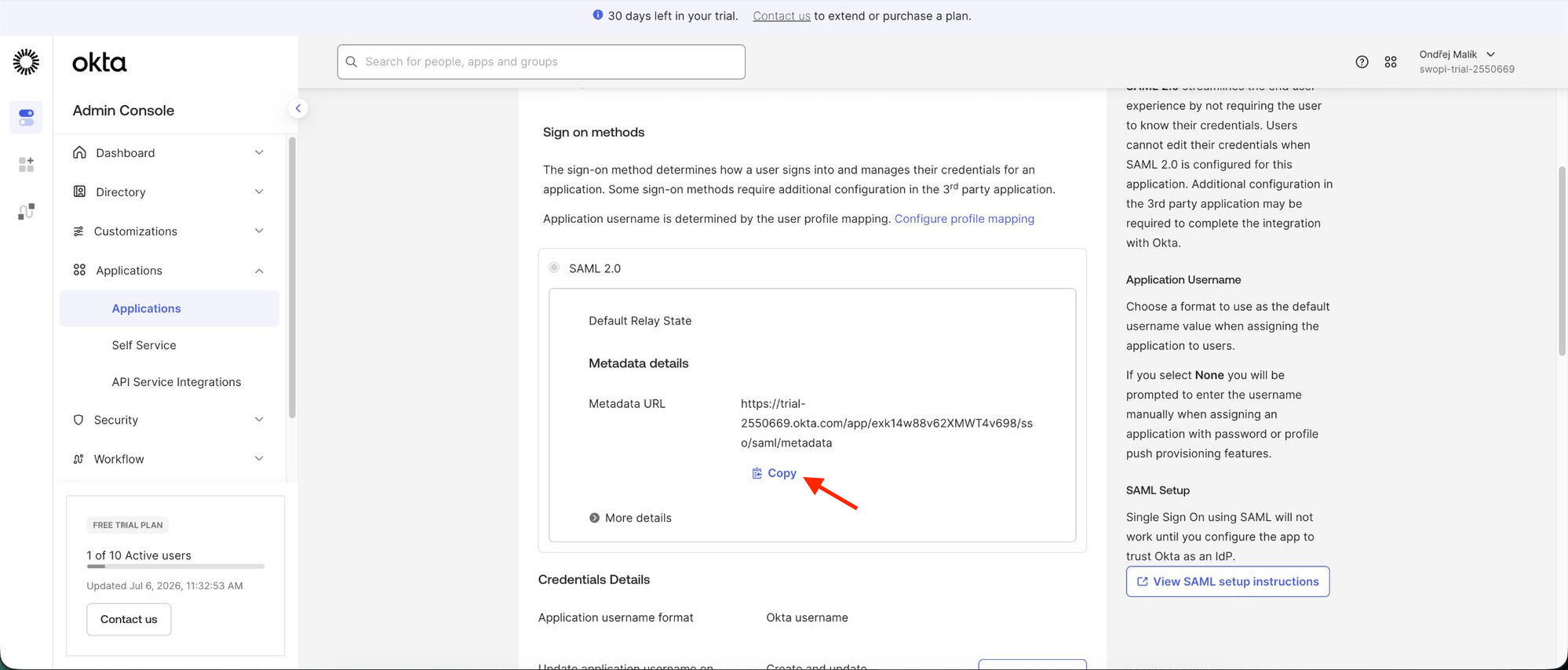Click the FREE TRIAL PLAN badge
The width and height of the screenshot is (1568, 670).
pyautogui.click(x=128, y=525)
